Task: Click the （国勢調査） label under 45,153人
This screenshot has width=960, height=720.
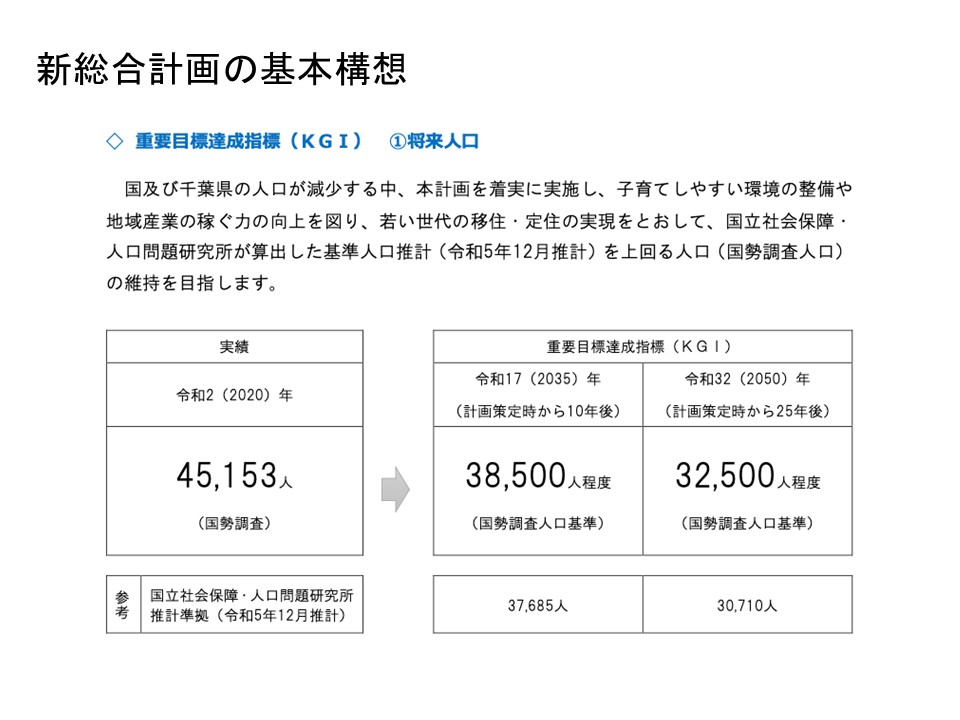Action: [234, 523]
